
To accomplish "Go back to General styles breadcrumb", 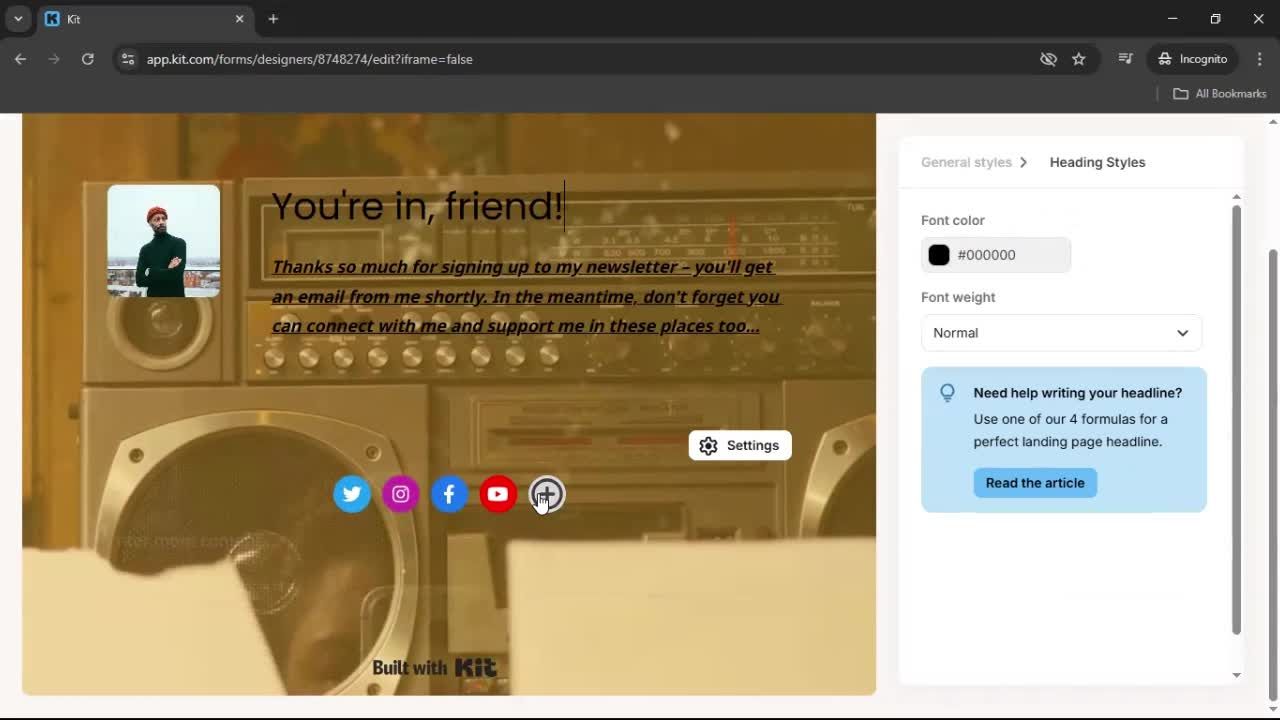I will pos(966,162).
